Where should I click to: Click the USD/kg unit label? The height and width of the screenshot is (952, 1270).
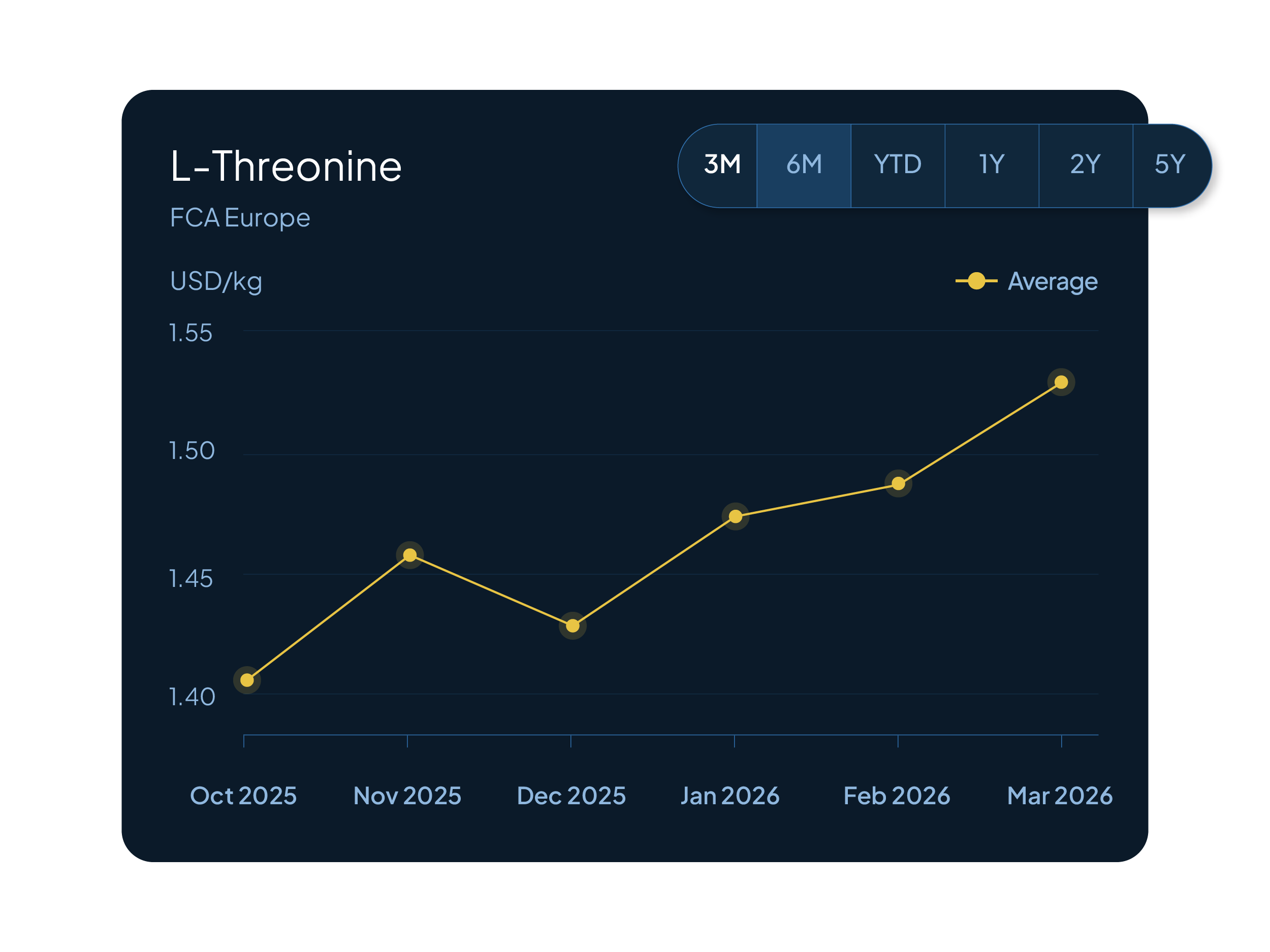click(x=216, y=282)
